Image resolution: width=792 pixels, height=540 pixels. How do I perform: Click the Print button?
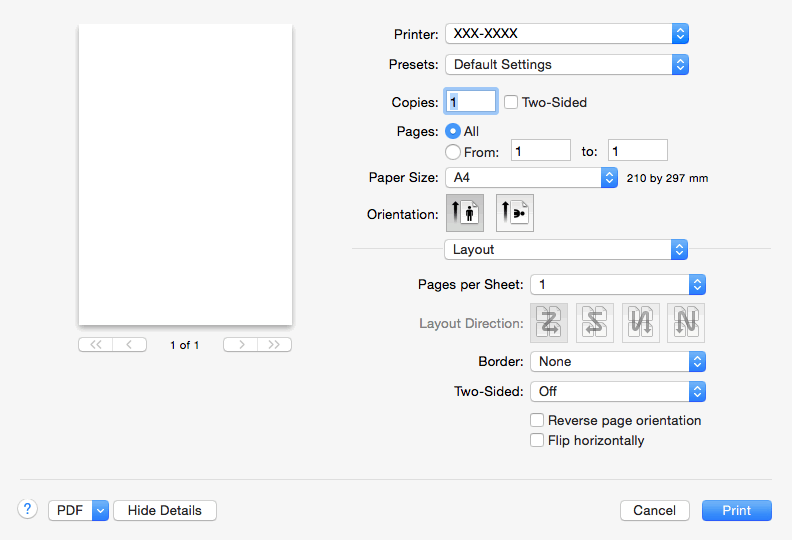[736, 511]
